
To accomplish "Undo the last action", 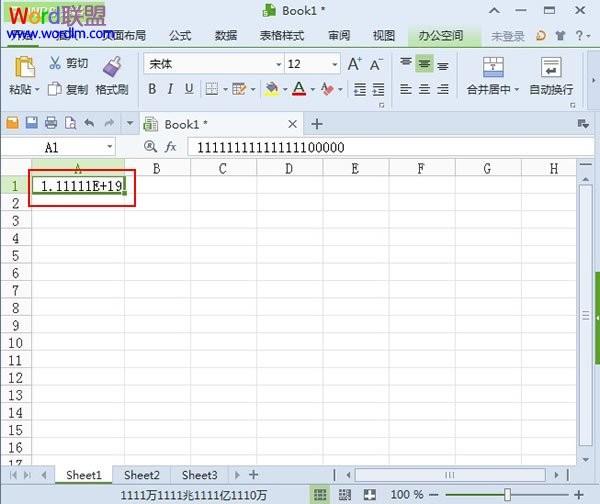I will pos(90,123).
